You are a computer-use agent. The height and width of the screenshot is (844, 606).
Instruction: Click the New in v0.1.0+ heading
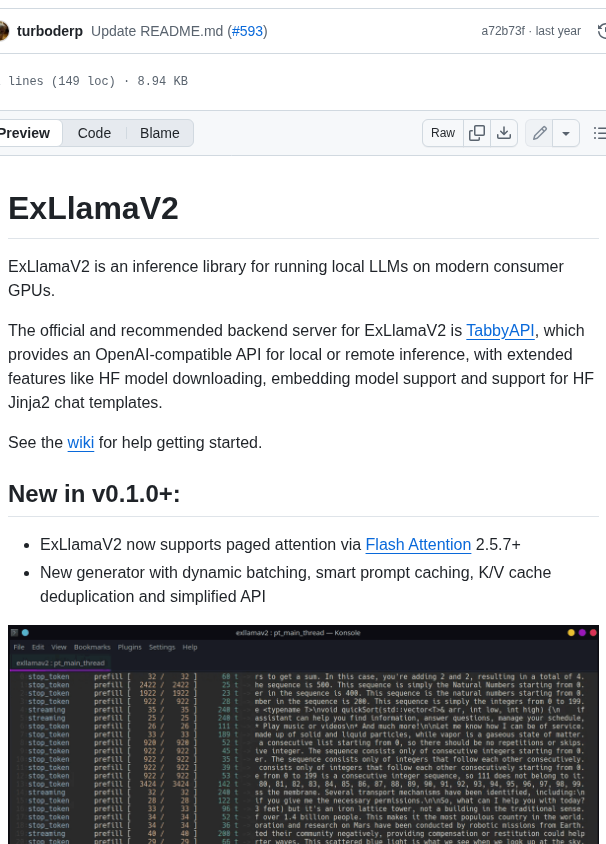coord(94,494)
